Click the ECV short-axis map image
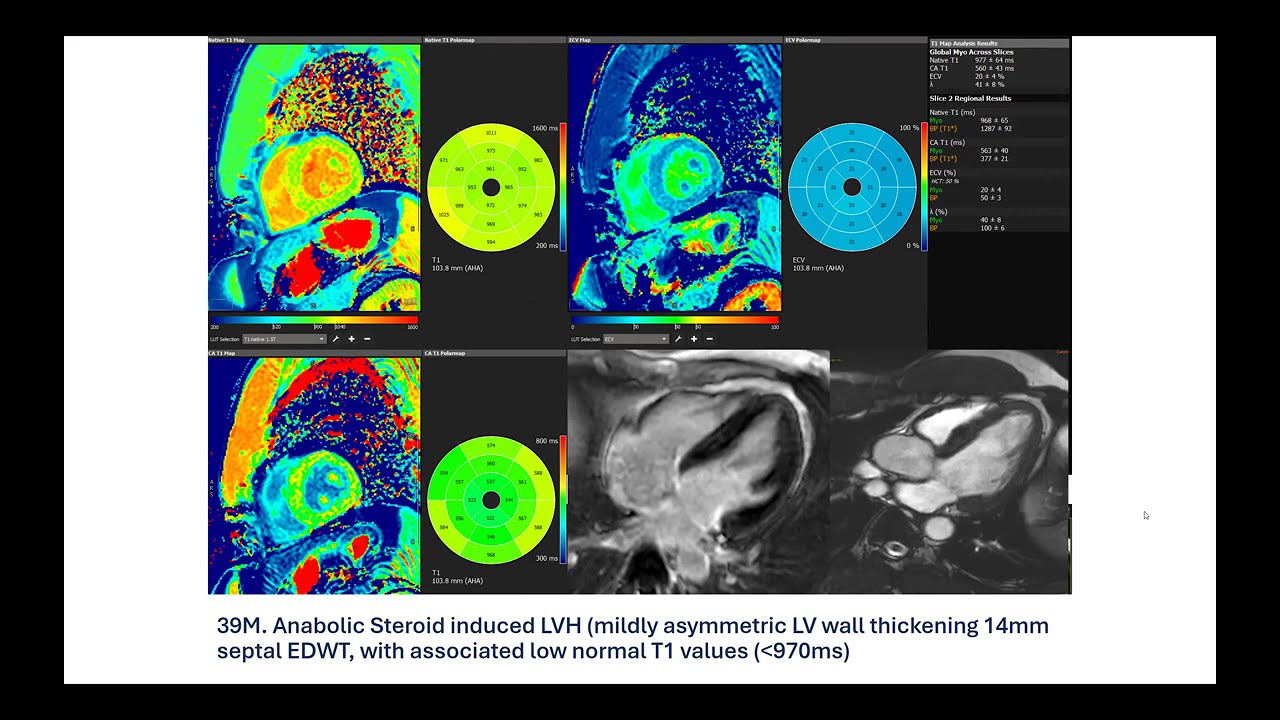The width and height of the screenshot is (1280, 720). tap(675, 178)
